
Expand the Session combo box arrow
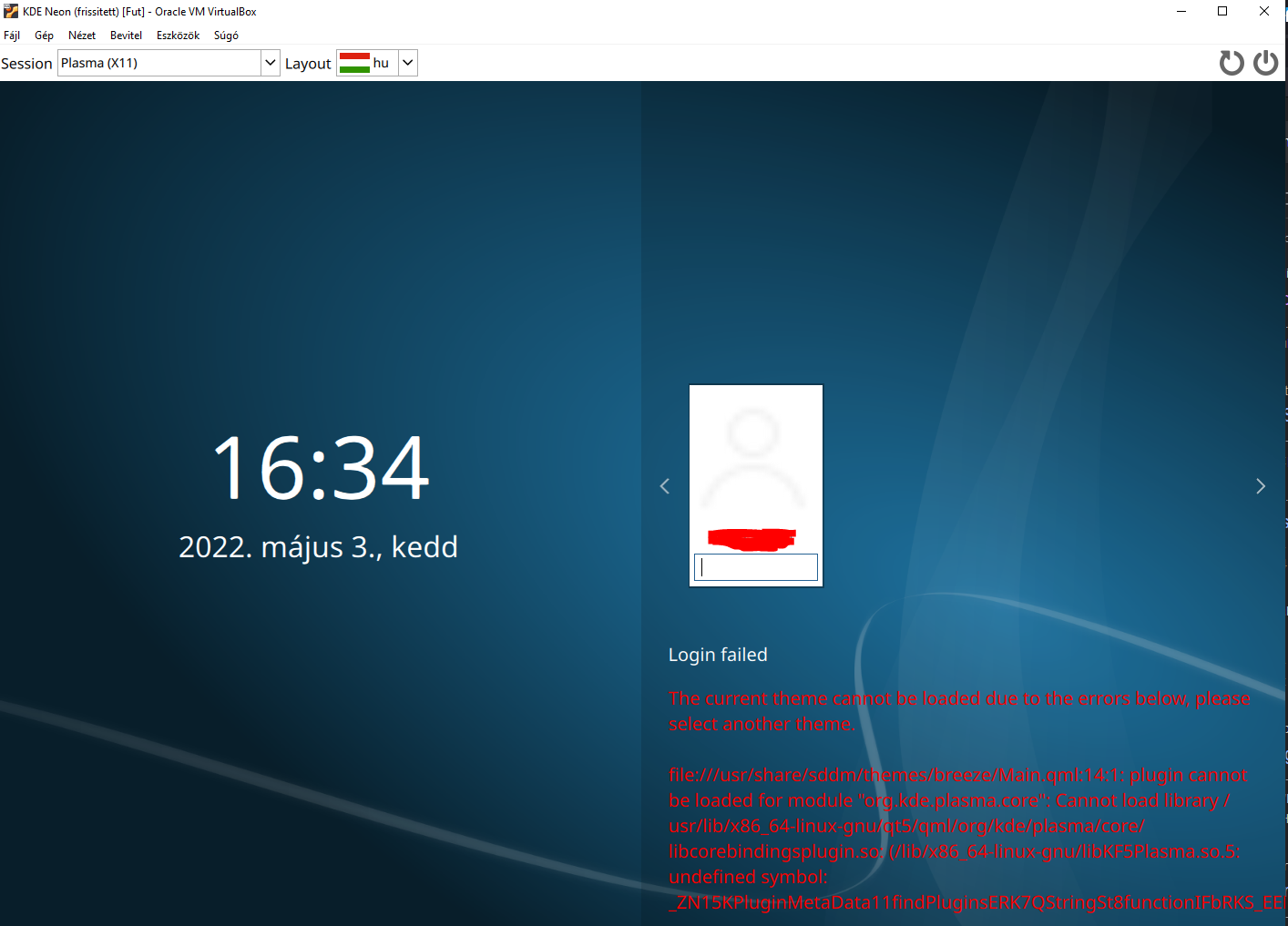(271, 63)
